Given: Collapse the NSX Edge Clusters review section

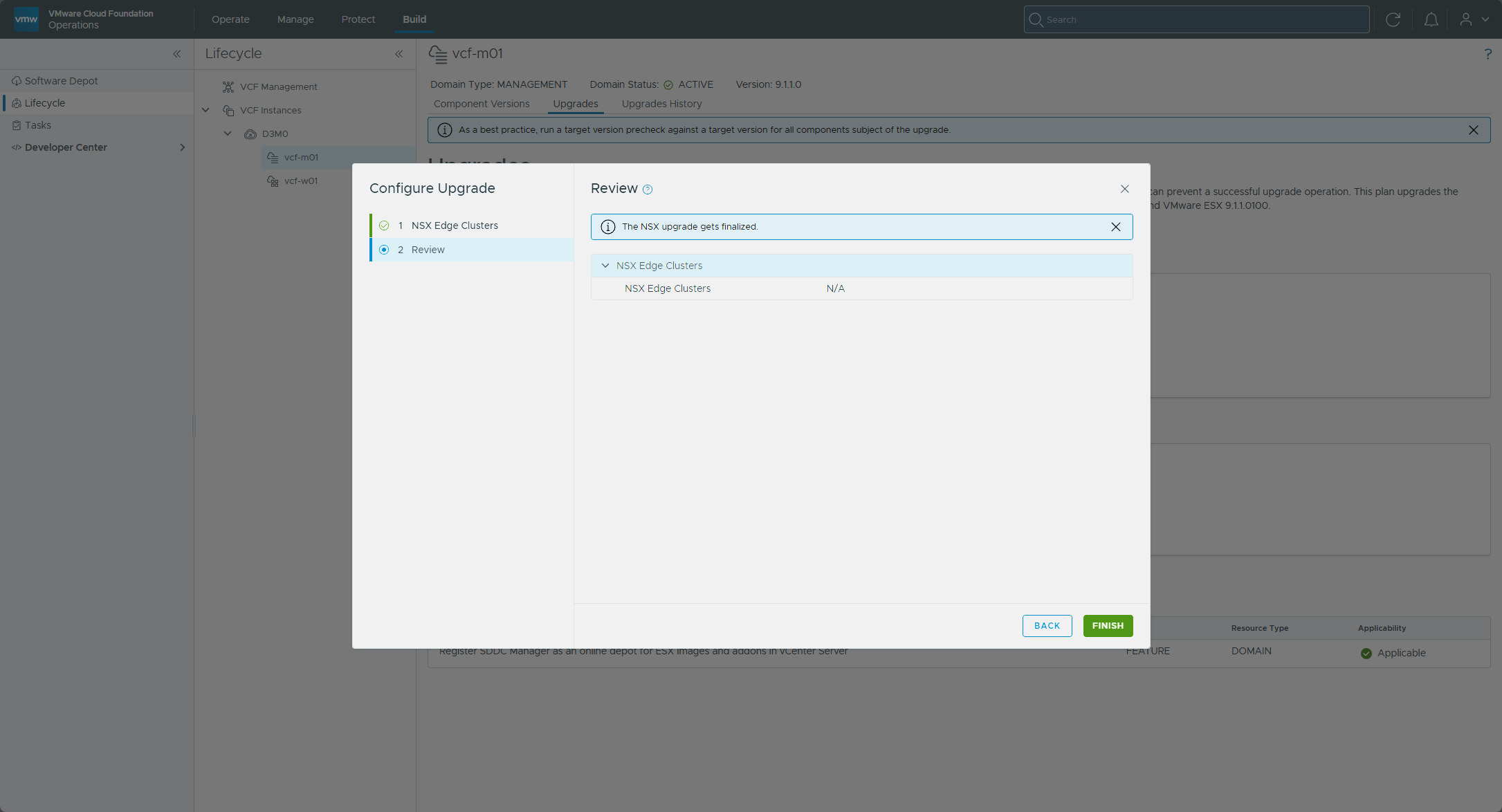Looking at the screenshot, I should [x=605, y=266].
